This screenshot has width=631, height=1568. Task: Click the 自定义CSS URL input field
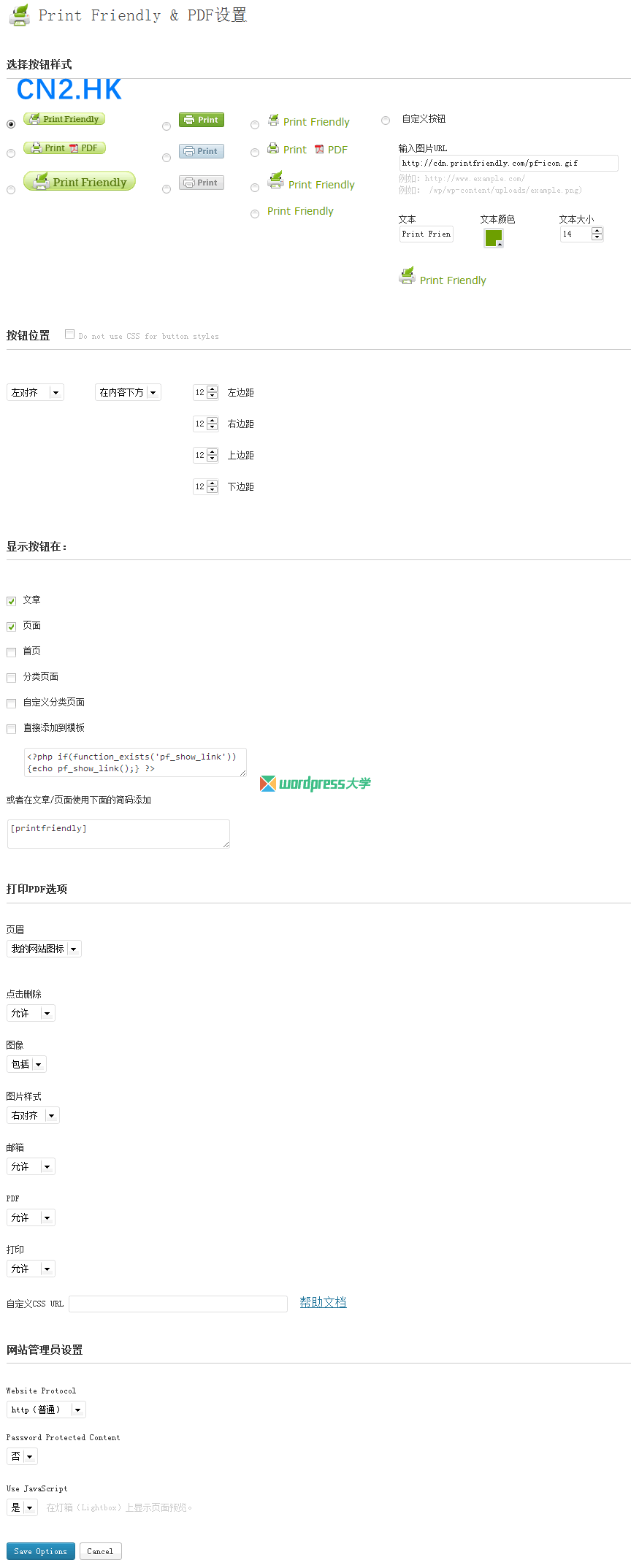coord(178,1304)
